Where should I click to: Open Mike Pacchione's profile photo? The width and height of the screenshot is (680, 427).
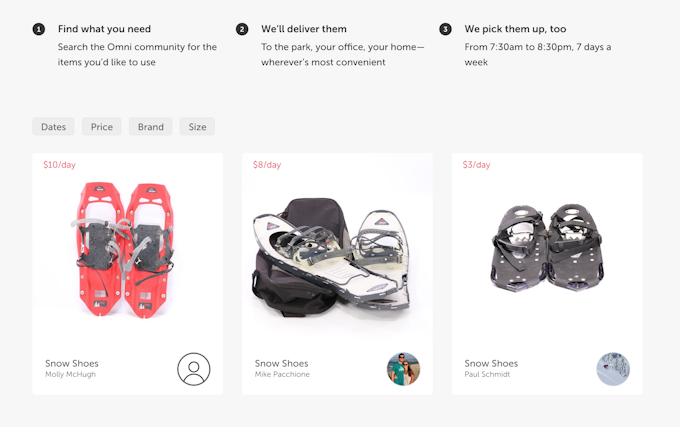[403, 369]
